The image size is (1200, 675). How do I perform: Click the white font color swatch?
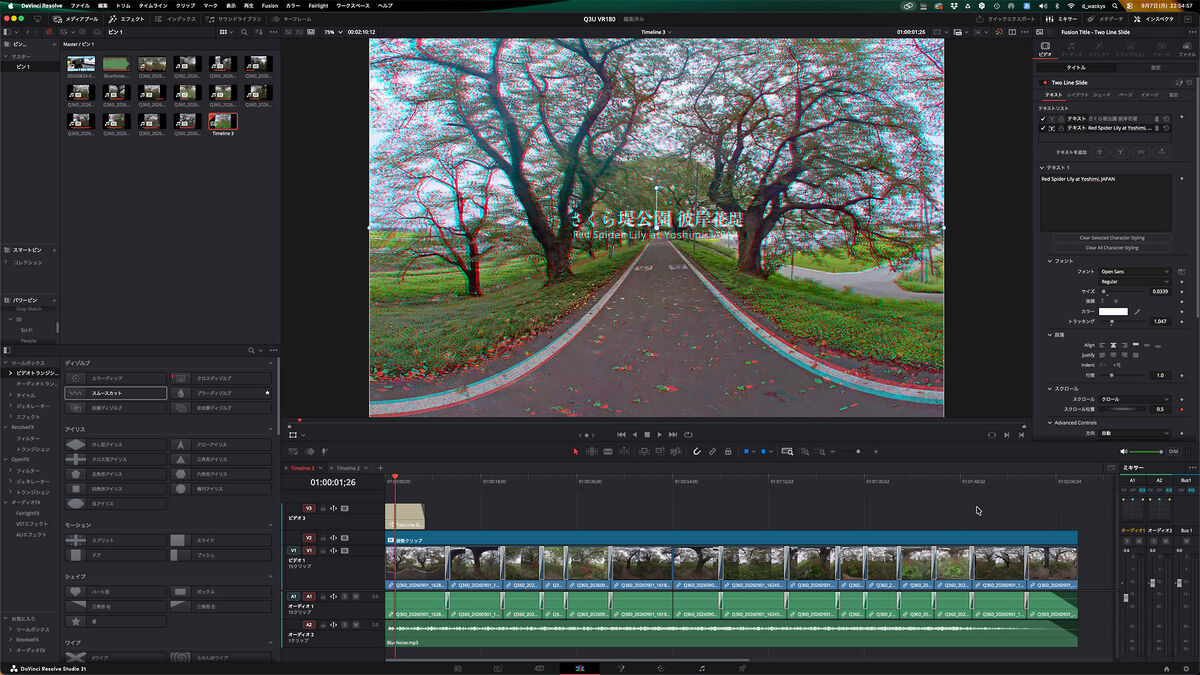click(x=1113, y=311)
